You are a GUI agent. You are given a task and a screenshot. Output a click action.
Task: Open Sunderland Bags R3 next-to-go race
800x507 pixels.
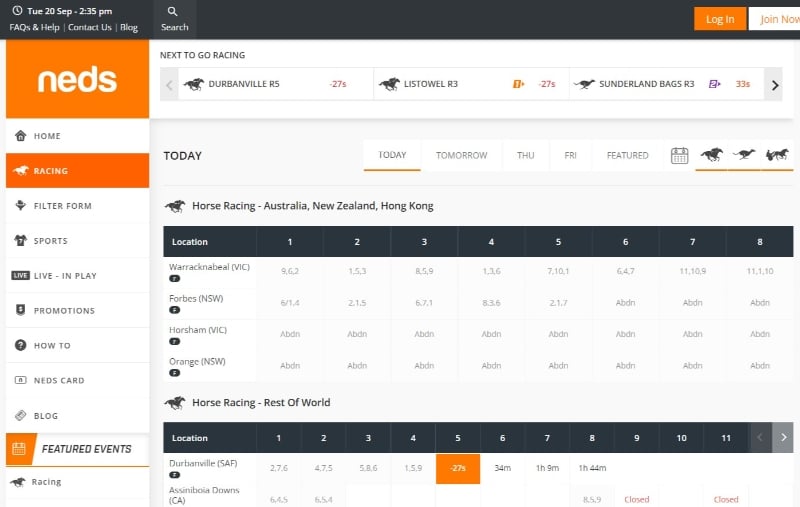(666, 84)
